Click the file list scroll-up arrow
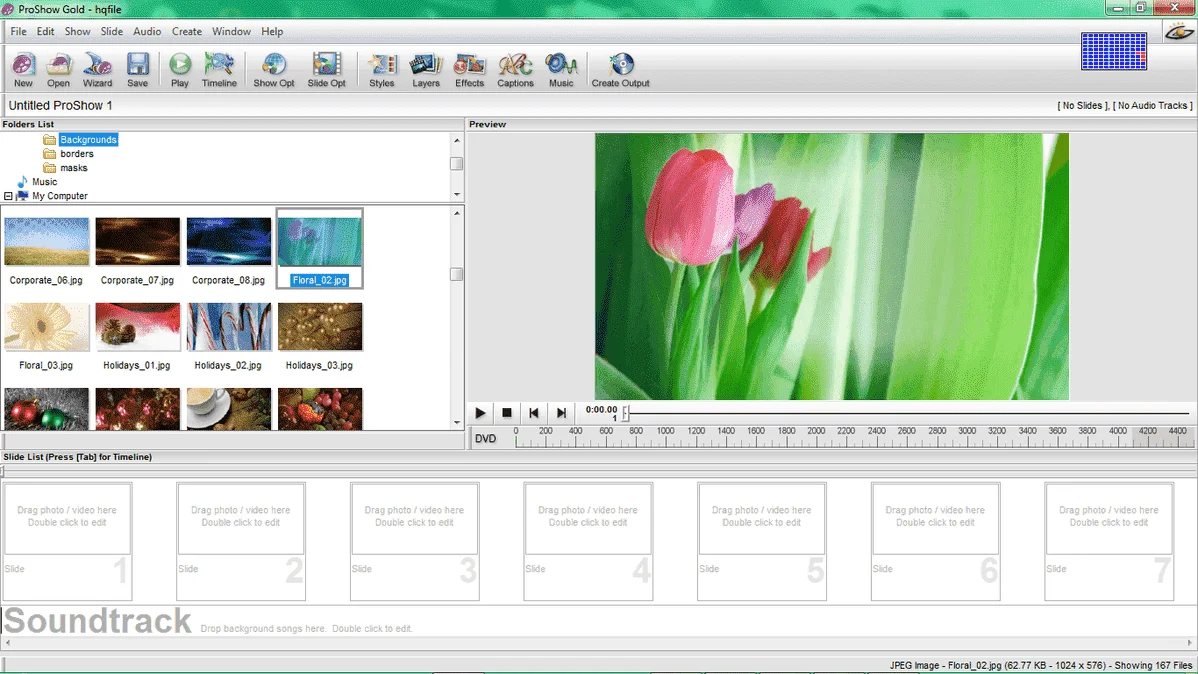 pyautogui.click(x=457, y=213)
